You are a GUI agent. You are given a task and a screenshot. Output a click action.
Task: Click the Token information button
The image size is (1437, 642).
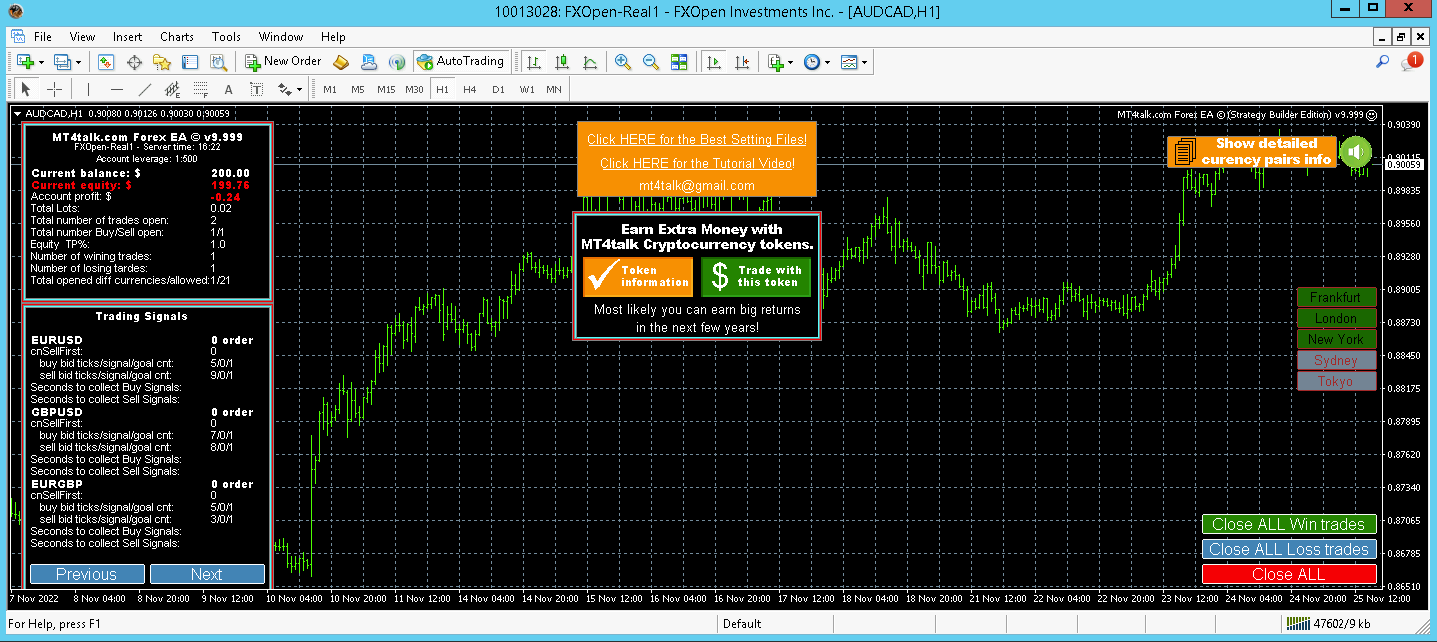point(638,277)
